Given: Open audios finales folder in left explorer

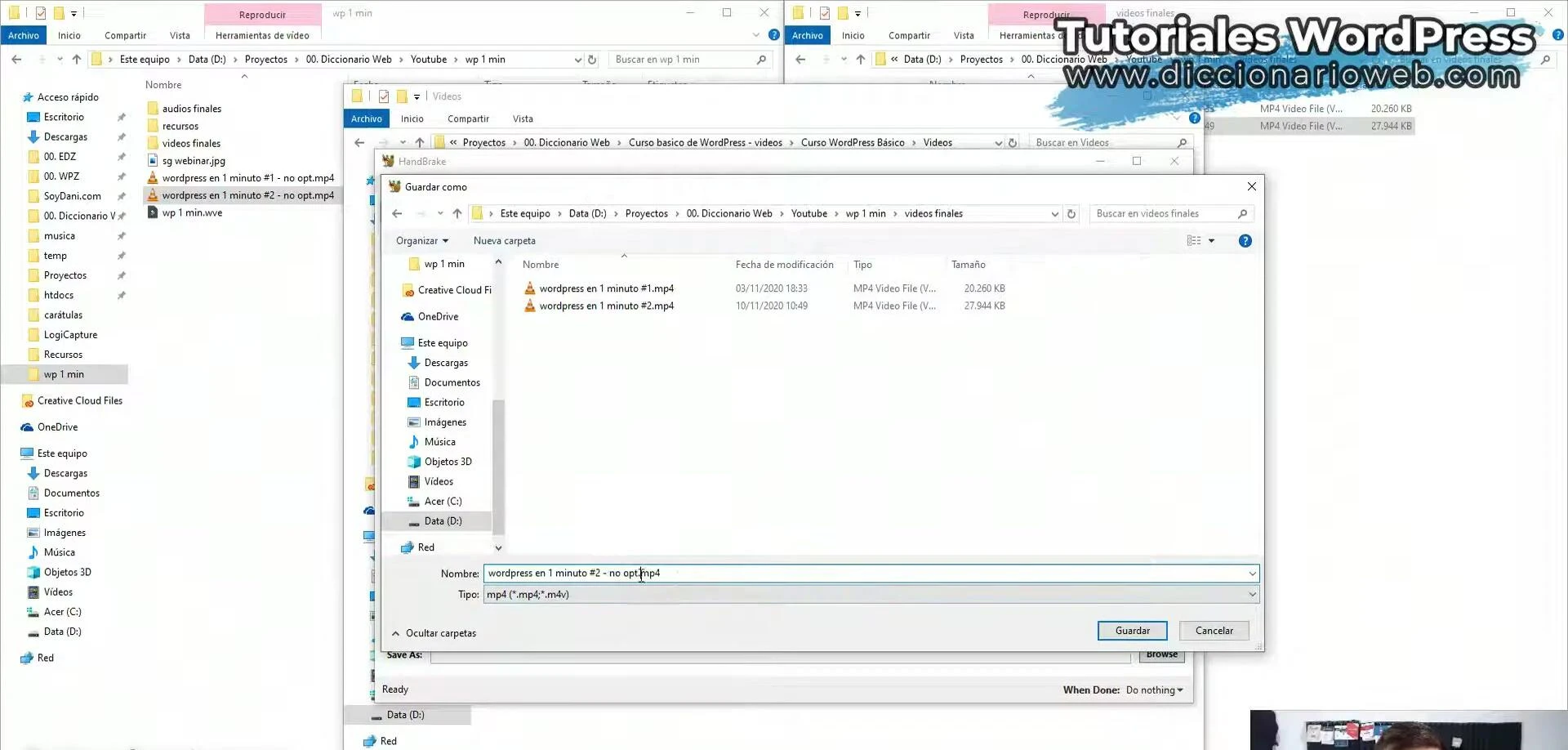Looking at the screenshot, I should (185, 109).
